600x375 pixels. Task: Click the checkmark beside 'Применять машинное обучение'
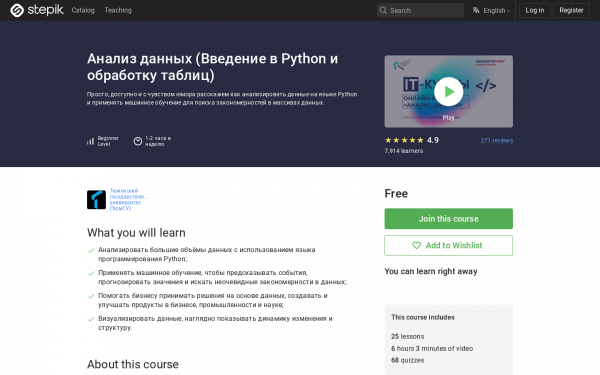click(x=91, y=274)
